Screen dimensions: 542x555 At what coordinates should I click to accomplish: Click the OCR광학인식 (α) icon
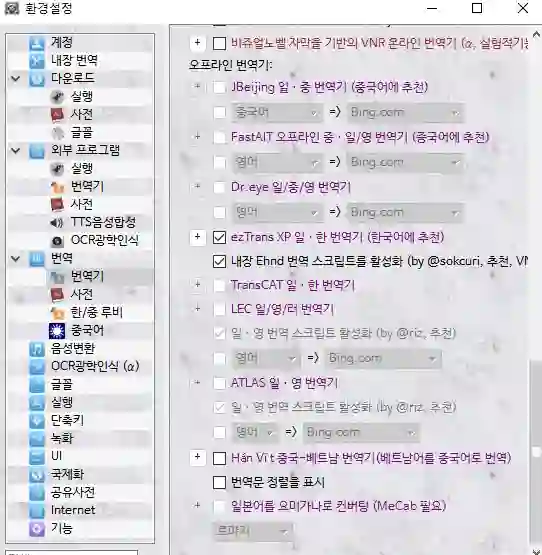36,366
